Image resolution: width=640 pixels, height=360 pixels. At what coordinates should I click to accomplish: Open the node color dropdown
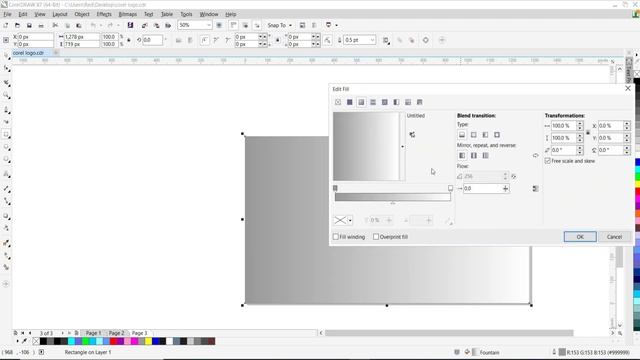(x=350, y=220)
